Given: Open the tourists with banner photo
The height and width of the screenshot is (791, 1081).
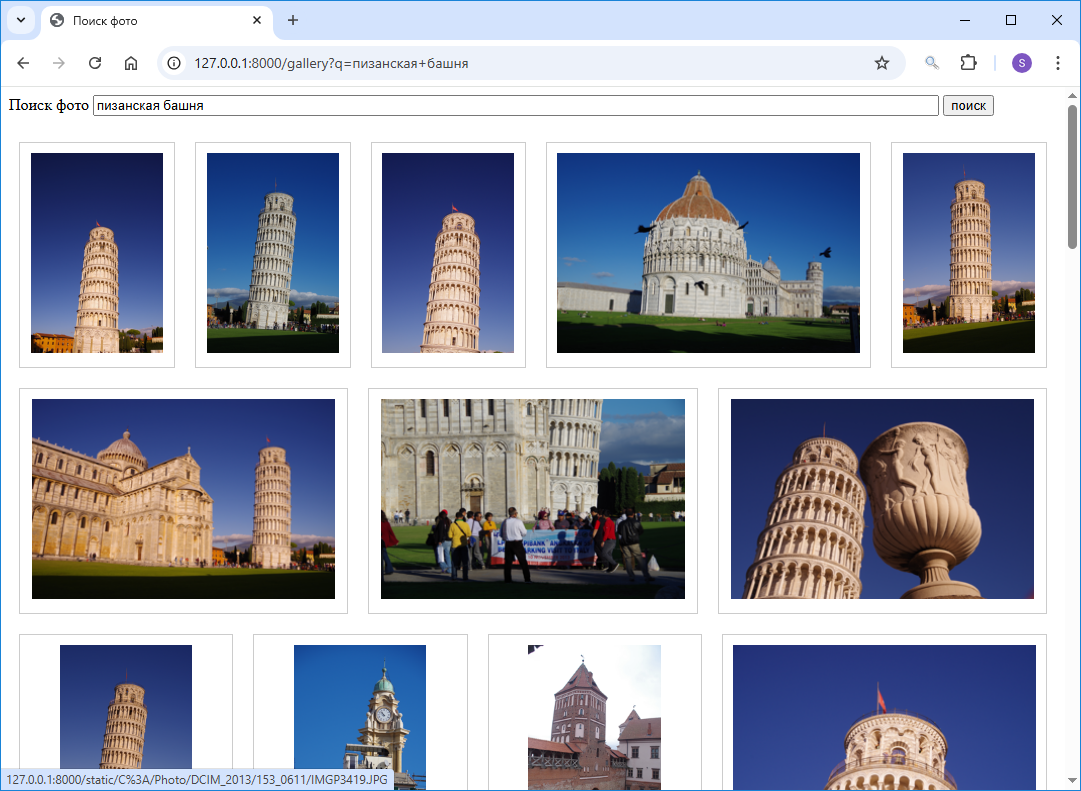Looking at the screenshot, I should pos(532,499).
